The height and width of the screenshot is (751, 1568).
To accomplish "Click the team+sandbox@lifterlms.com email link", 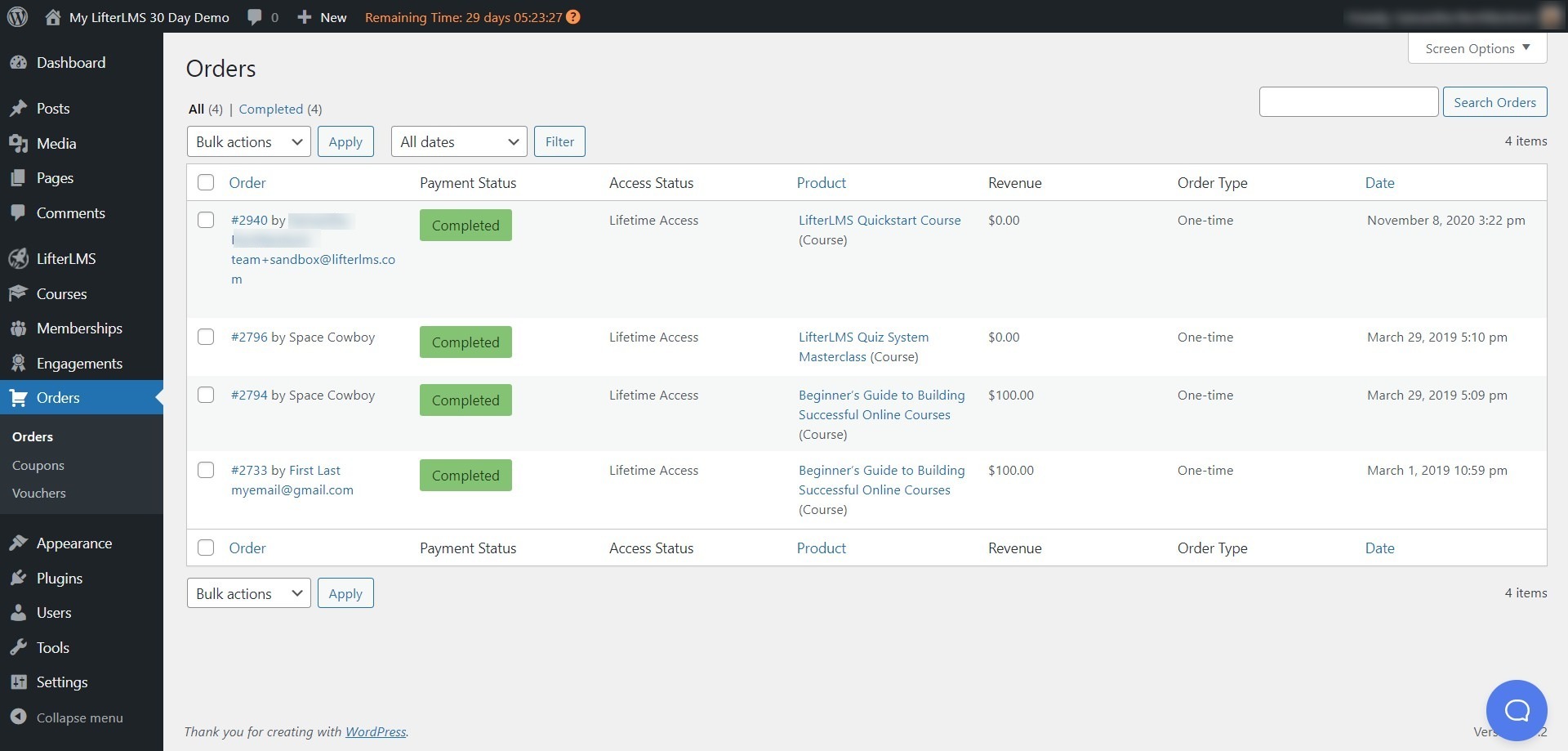I will [x=313, y=269].
